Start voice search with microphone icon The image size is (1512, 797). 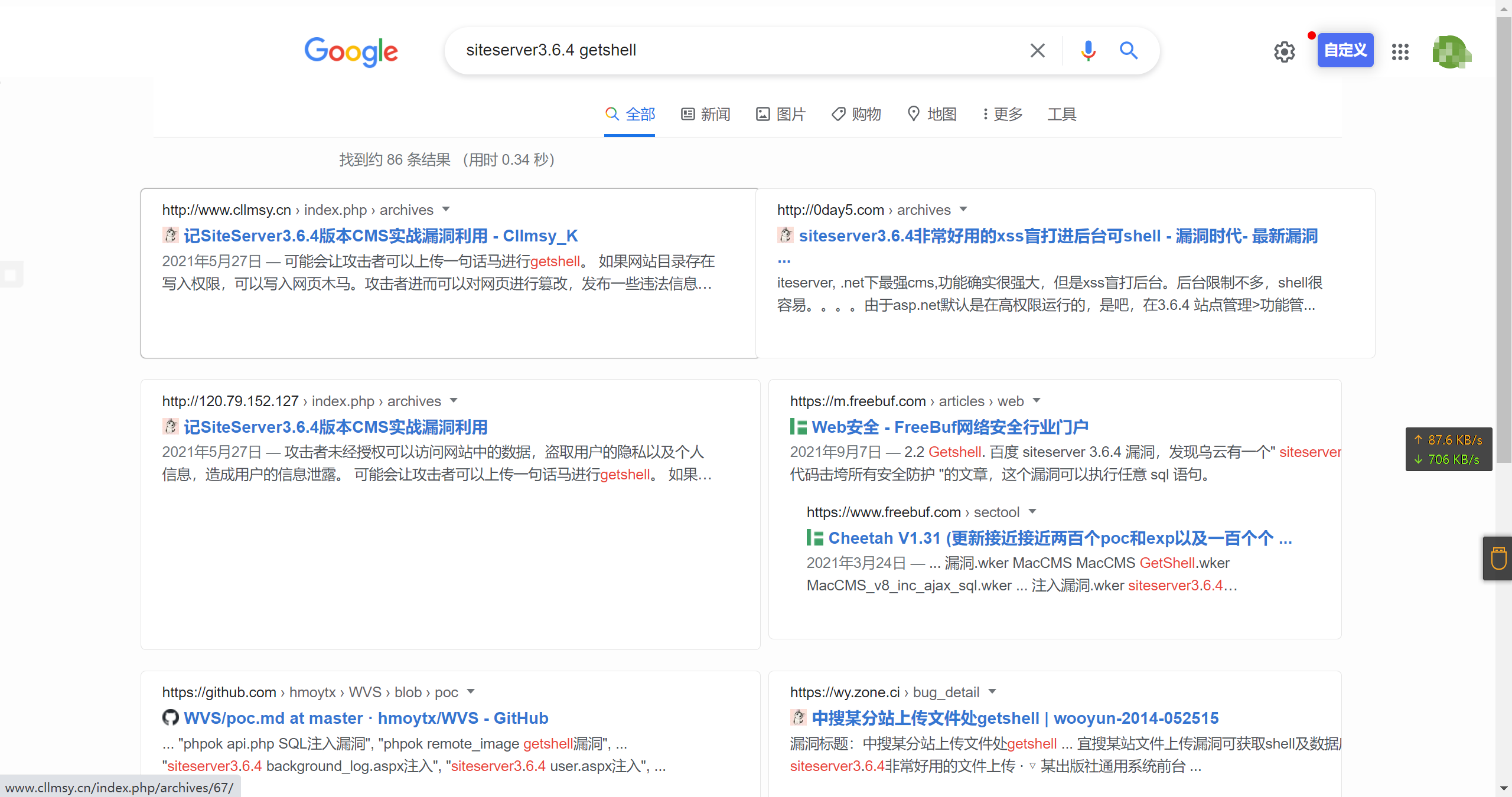click(1088, 51)
